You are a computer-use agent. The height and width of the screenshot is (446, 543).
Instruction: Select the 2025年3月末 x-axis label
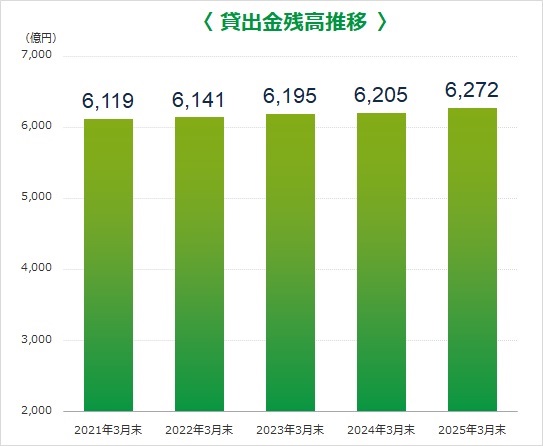472,430
